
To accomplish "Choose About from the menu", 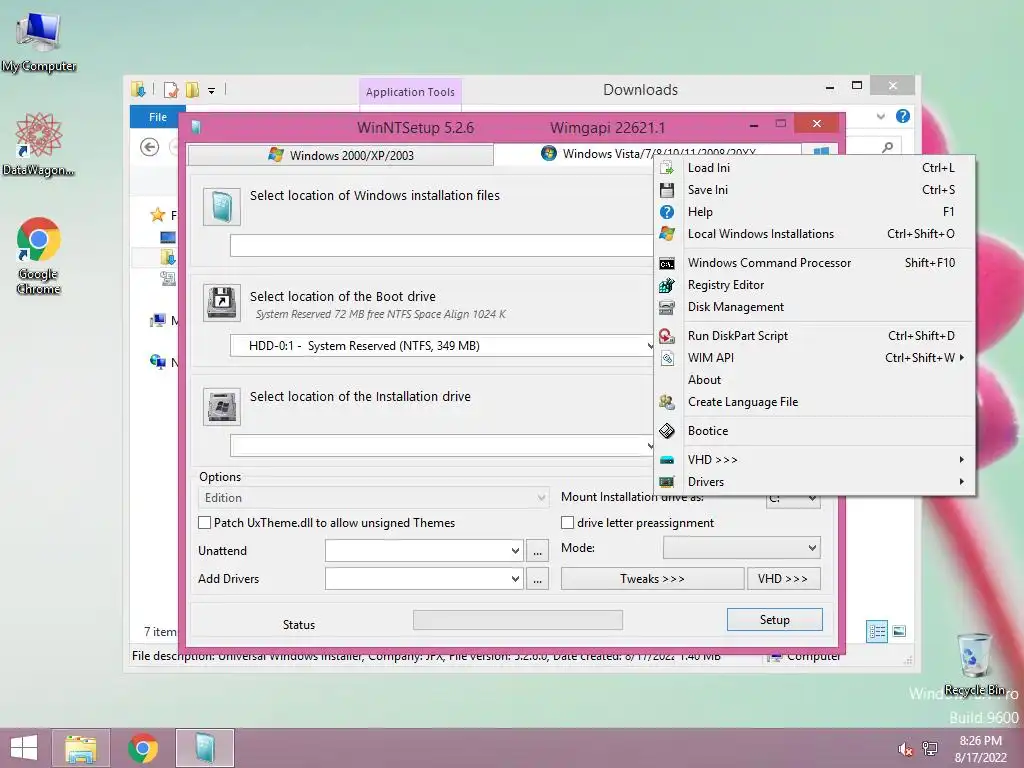I will [704, 380].
